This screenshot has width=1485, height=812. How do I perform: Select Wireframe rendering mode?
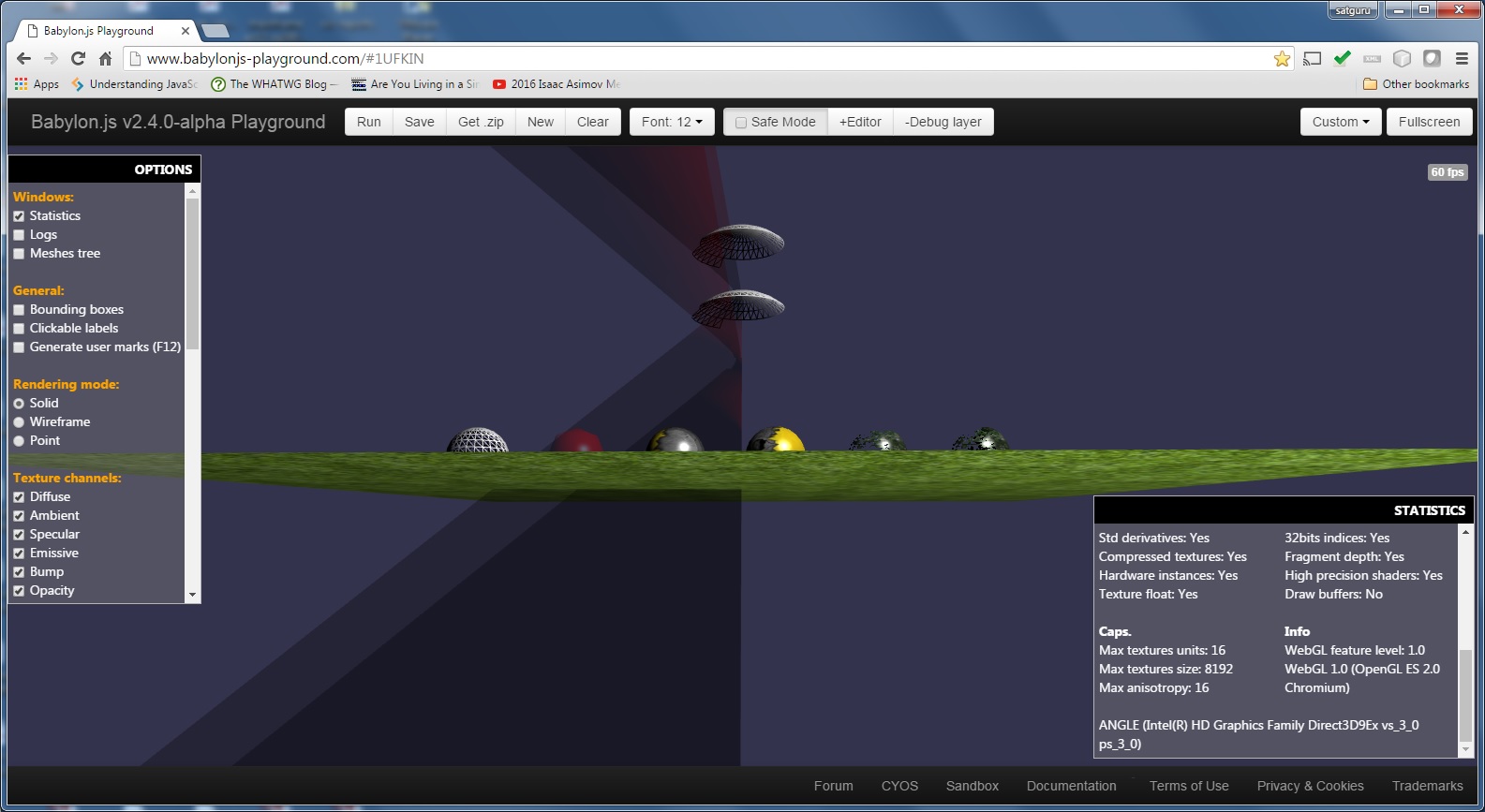click(19, 422)
